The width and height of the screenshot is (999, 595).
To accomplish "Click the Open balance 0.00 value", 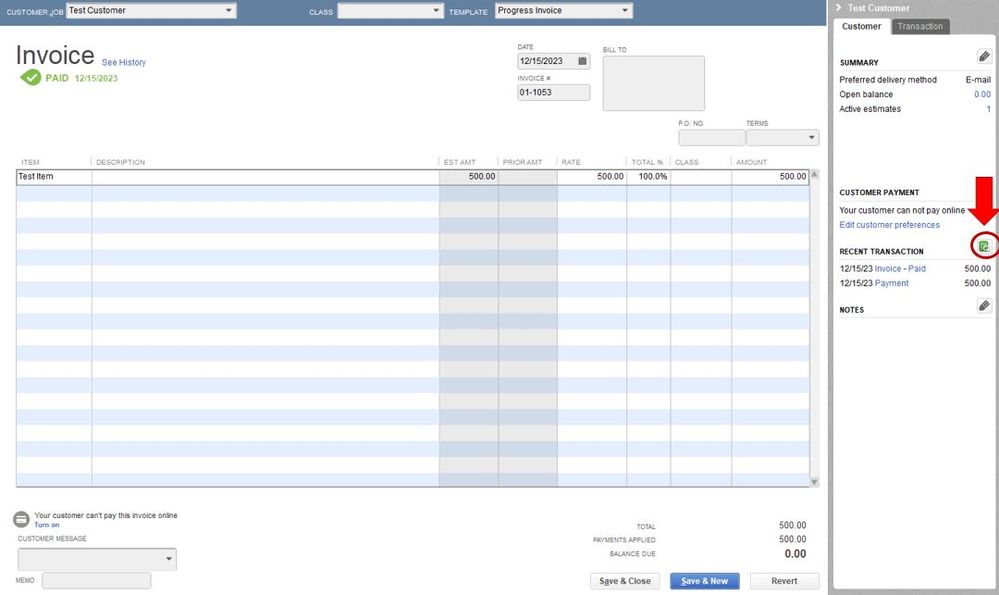I will [982, 94].
